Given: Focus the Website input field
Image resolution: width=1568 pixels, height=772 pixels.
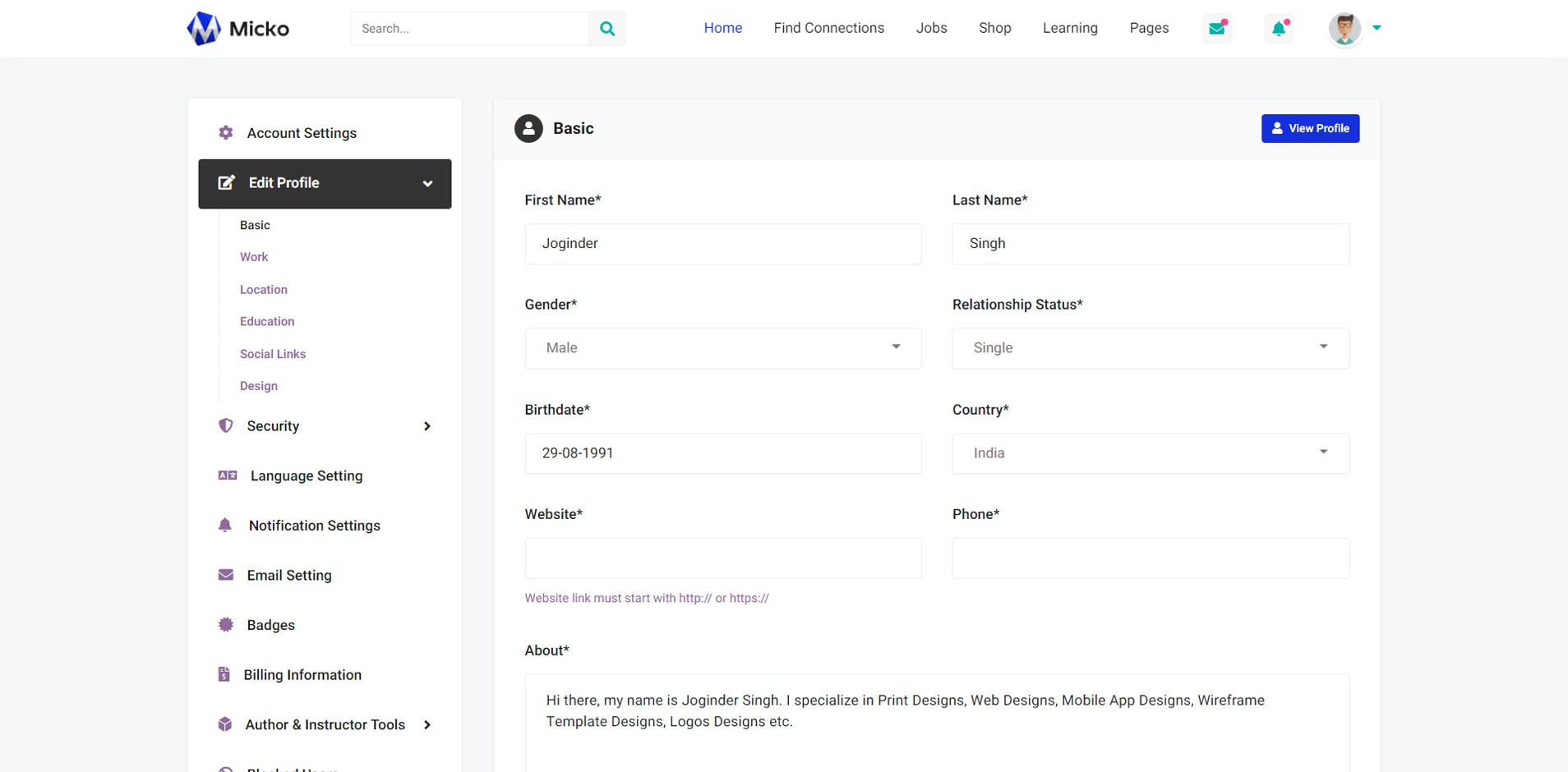Looking at the screenshot, I should point(722,558).
